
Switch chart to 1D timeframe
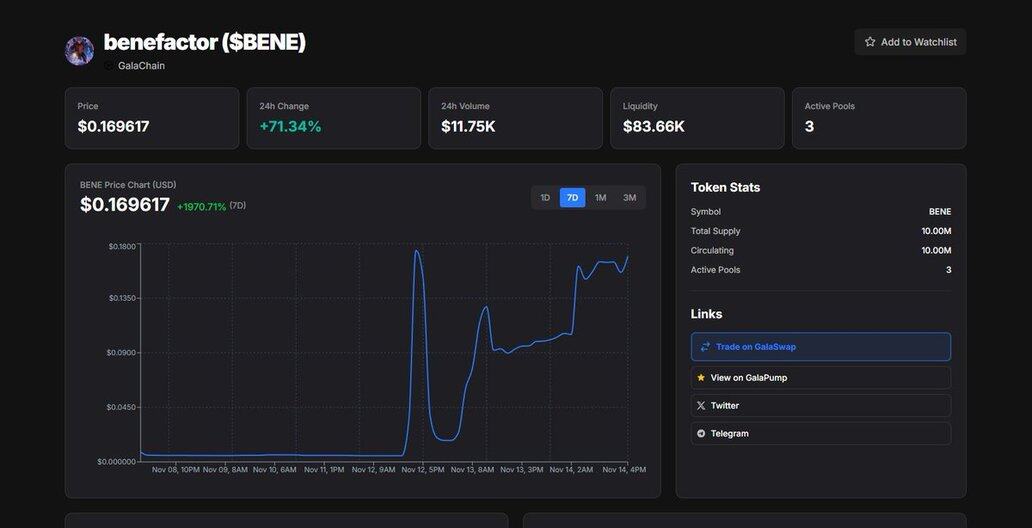point(545,198)
